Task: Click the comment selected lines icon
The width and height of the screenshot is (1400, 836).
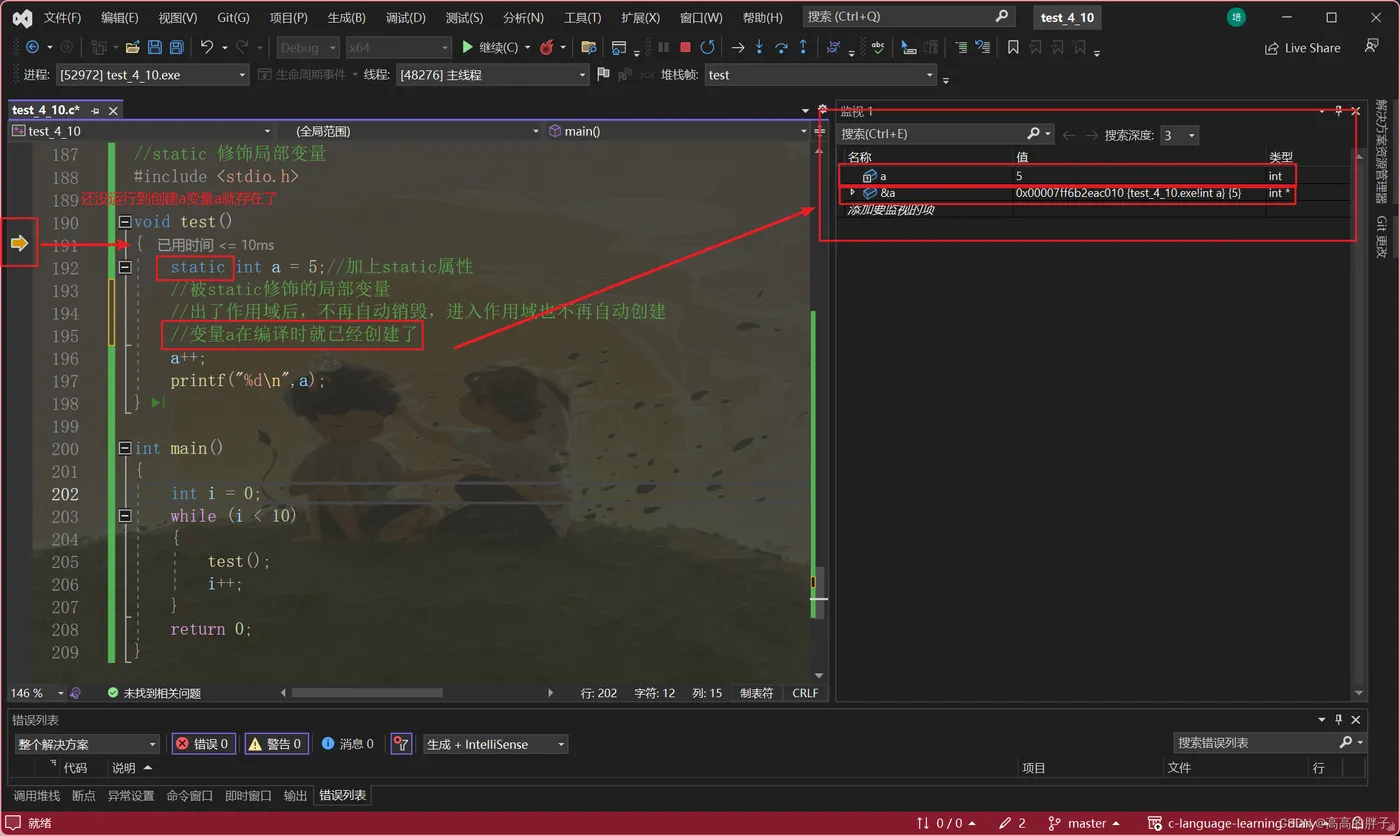Action: pos(960,47)
